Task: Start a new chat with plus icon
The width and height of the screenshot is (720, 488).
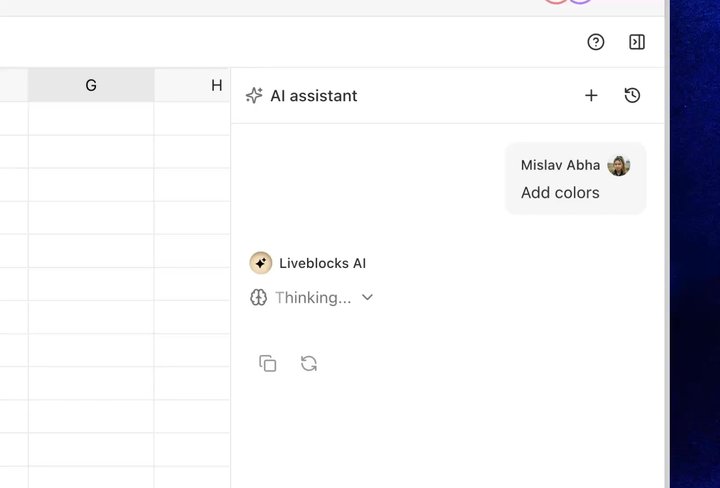Action: (x=591, y=95)
